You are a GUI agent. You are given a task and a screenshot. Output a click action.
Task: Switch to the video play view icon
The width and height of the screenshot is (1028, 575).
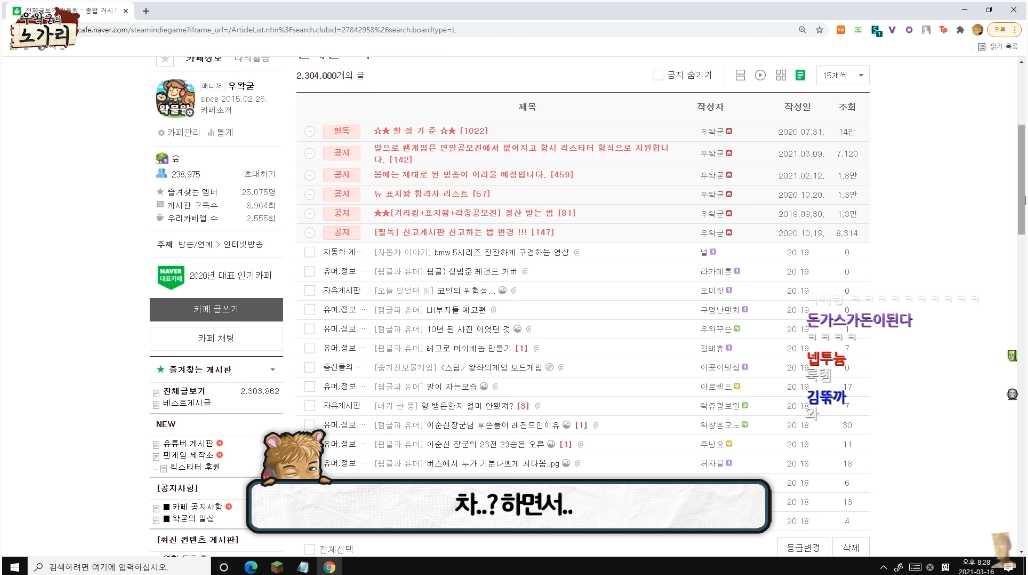pos(760,75)
